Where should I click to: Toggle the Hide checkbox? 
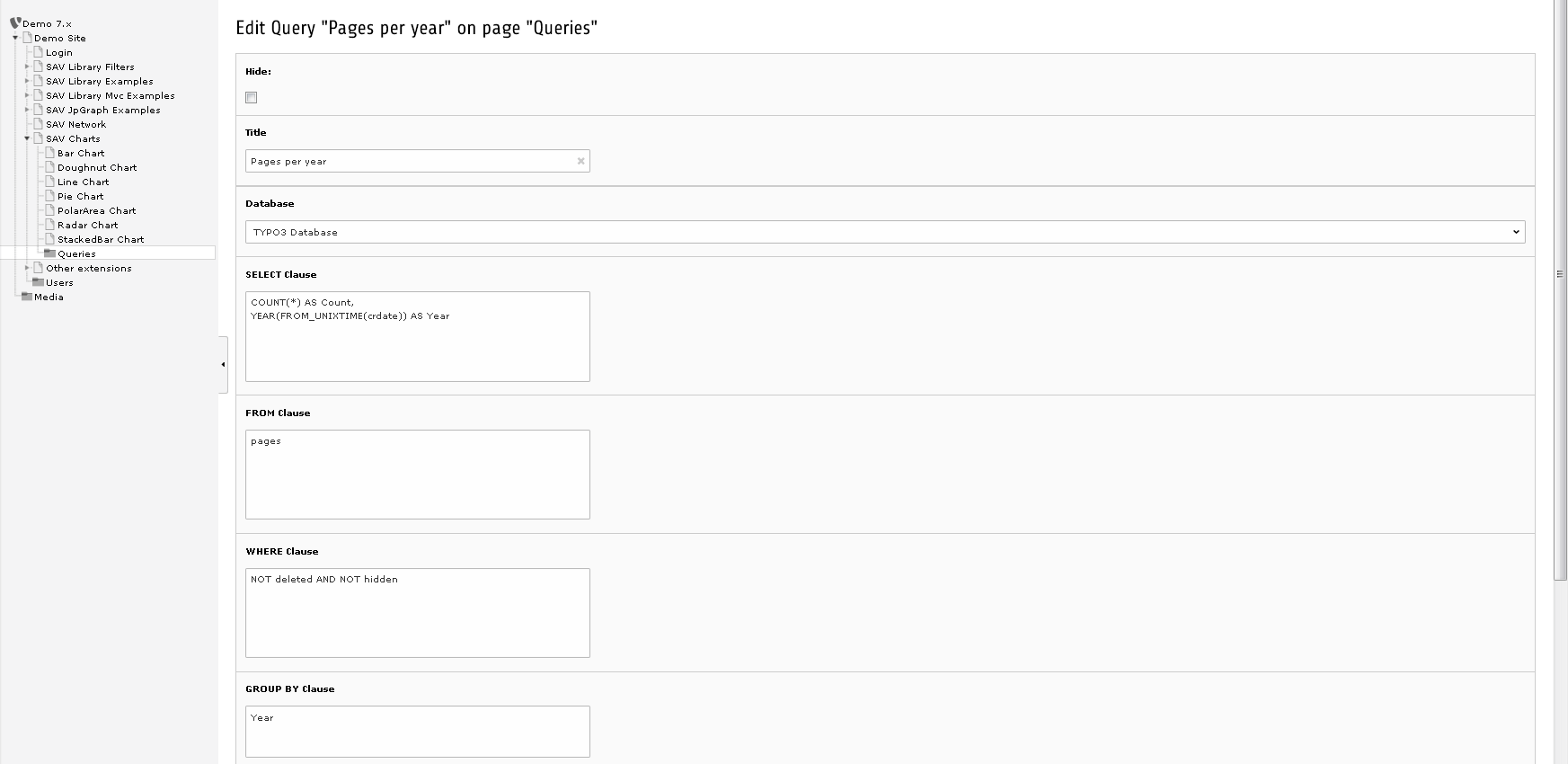(252, 97)
